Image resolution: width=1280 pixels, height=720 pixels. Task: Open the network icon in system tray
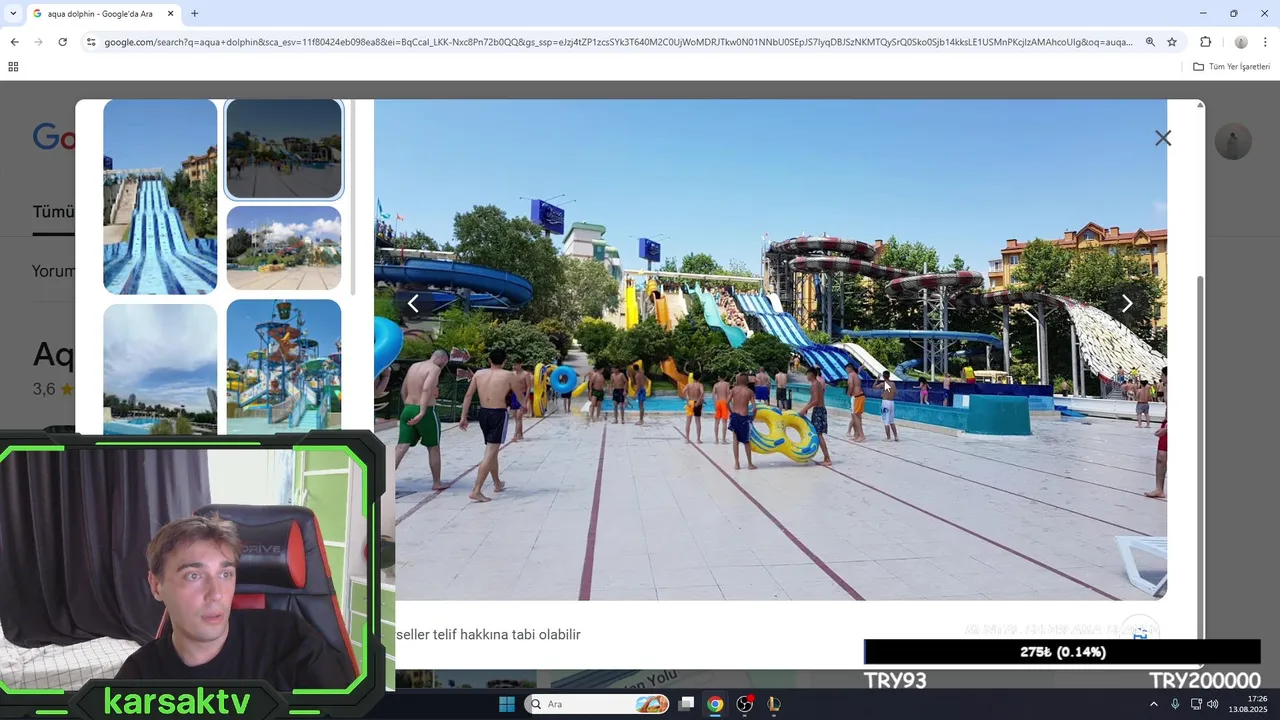1196,704
